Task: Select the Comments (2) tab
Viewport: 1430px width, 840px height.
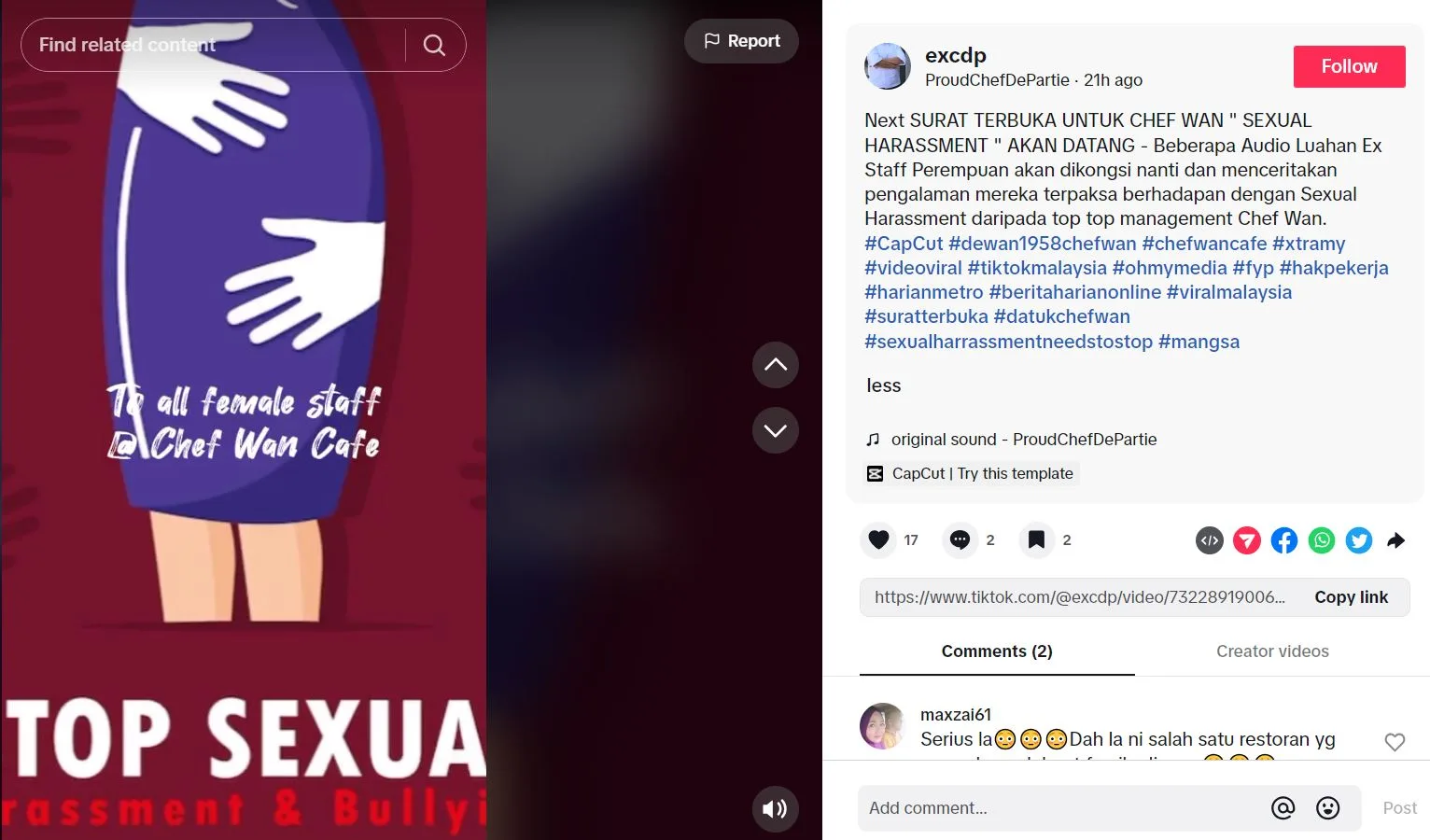Action: coord(997,651)
